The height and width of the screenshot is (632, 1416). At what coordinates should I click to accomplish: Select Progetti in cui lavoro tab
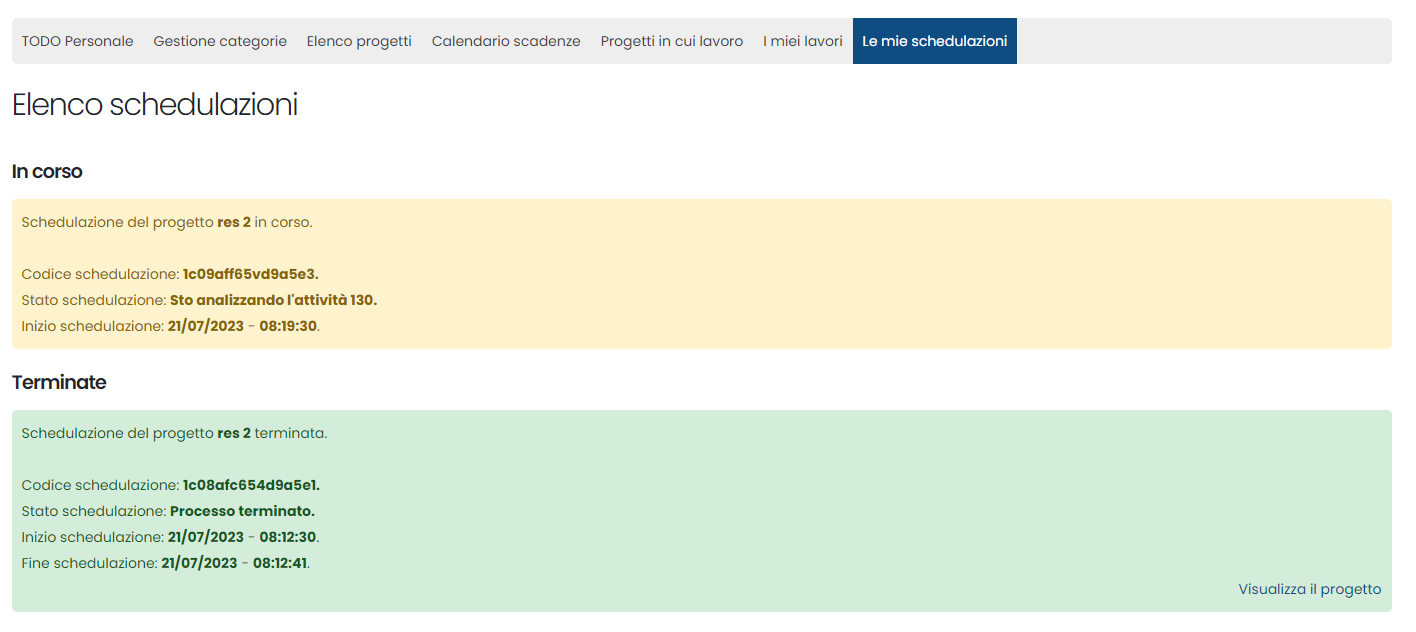(x=671, y=41)
